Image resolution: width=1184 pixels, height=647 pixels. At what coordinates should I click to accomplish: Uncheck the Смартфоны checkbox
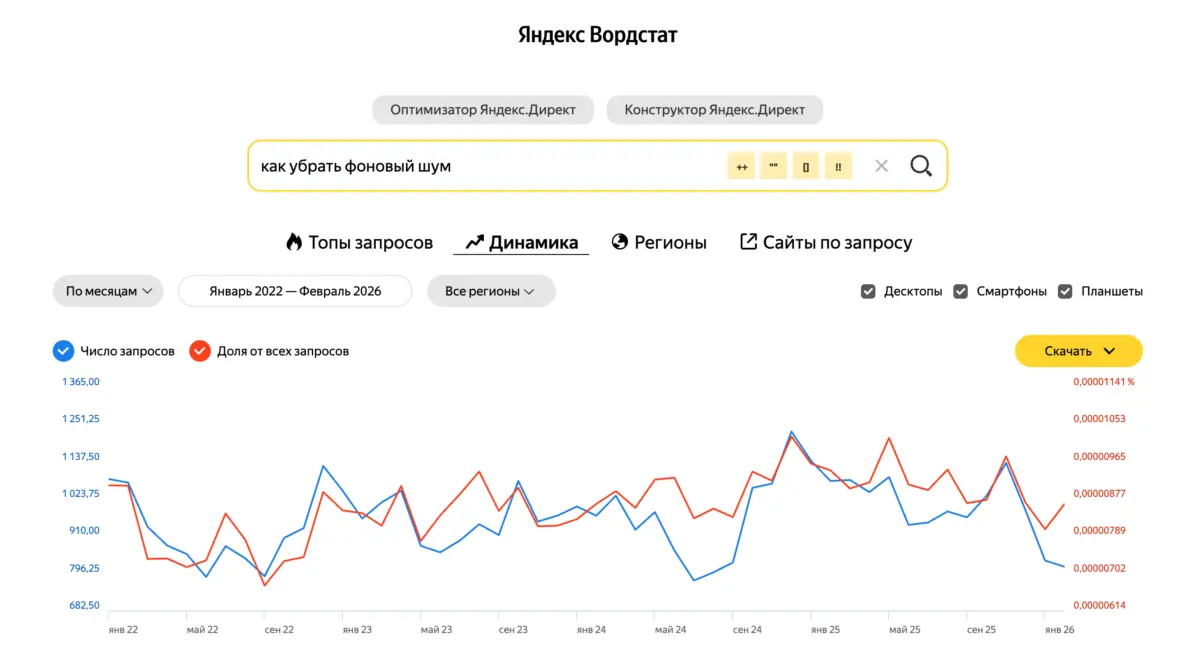click(x=960, y=291)
